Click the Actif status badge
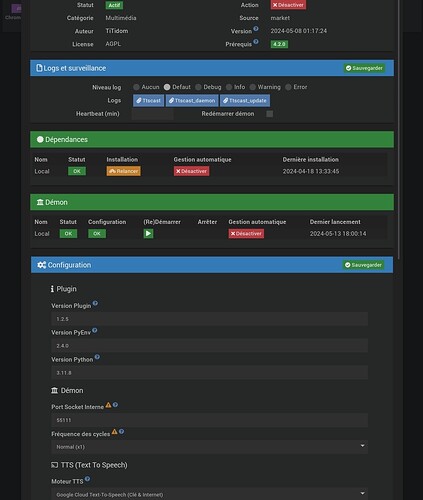This screenshot has width=423, height=500. pyautogui.click(x=114, y=5)
